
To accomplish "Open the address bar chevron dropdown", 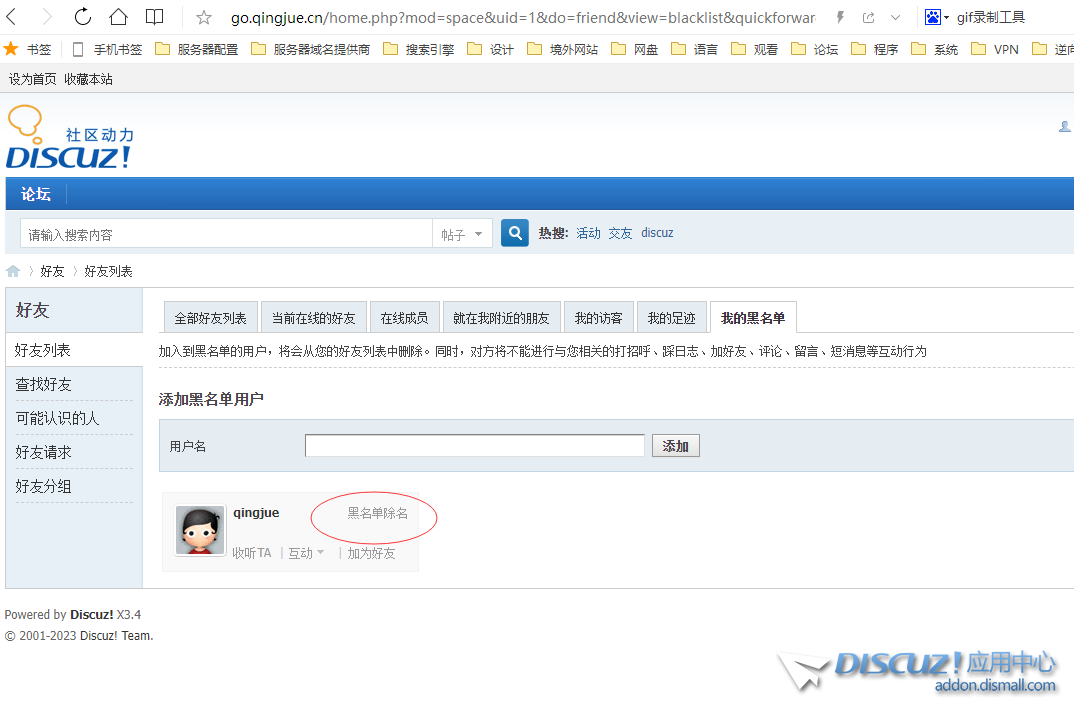I will point(895,17).
